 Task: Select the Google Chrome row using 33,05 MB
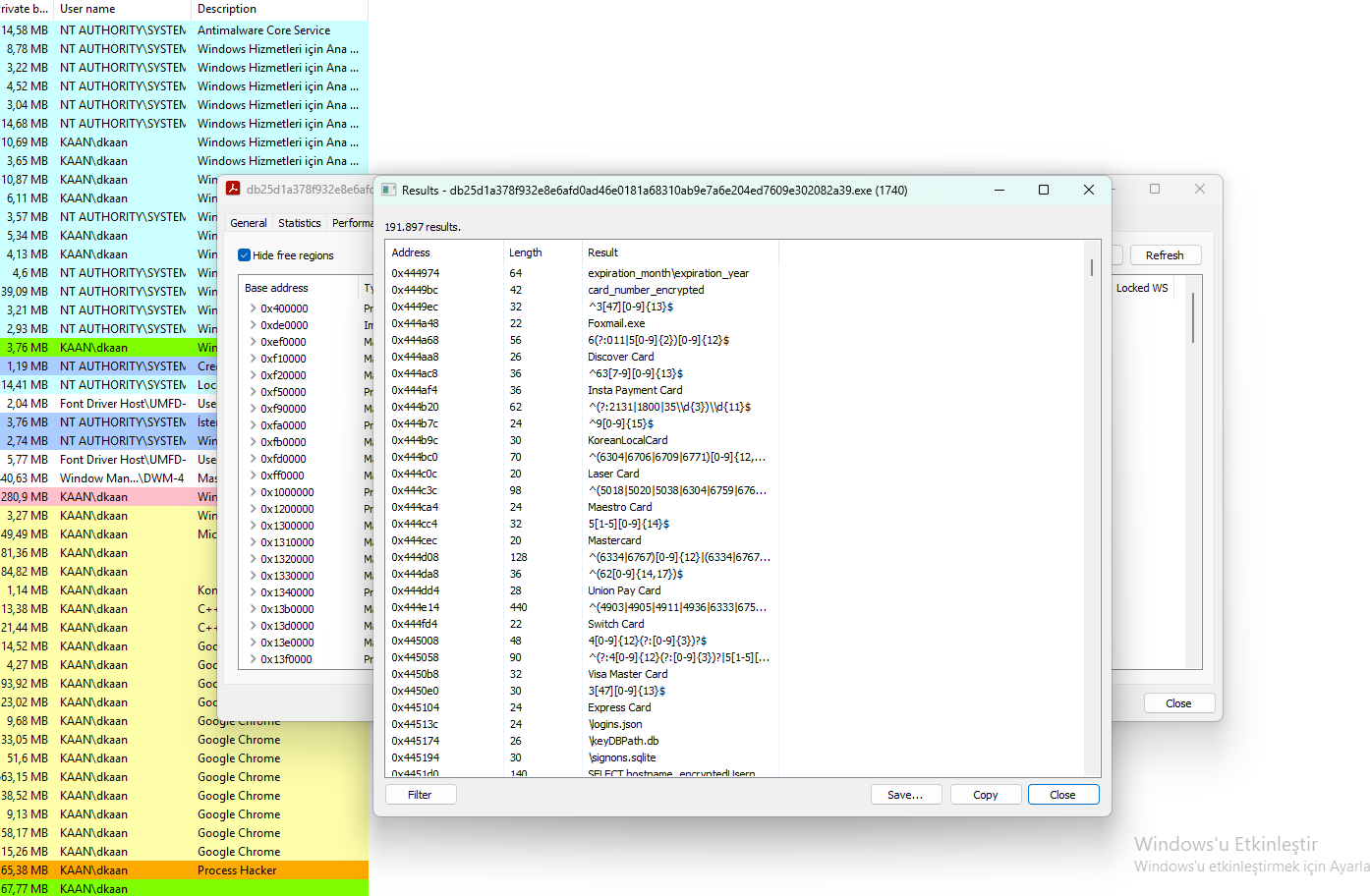[184, 740]
